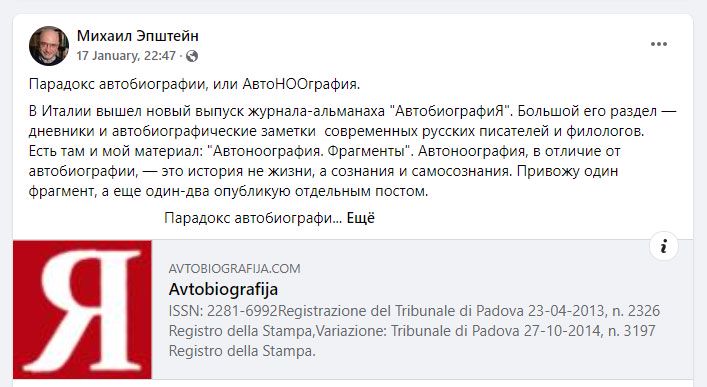Click the author name Михаил Эпштейн

[x=138, y=36]
